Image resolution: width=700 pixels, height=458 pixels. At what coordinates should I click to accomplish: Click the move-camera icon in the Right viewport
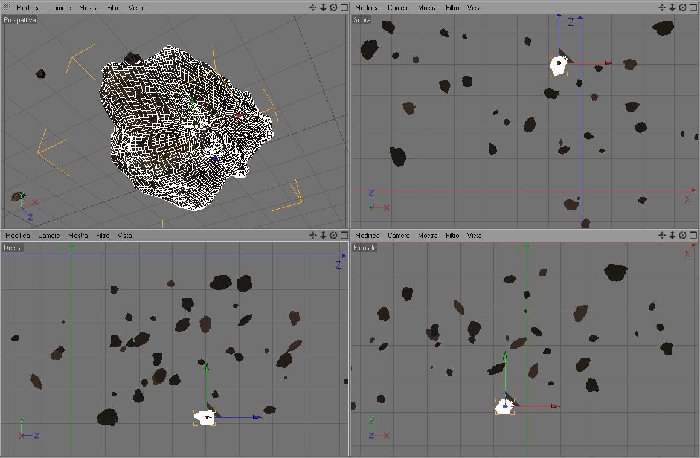click(x=312, y=235)
